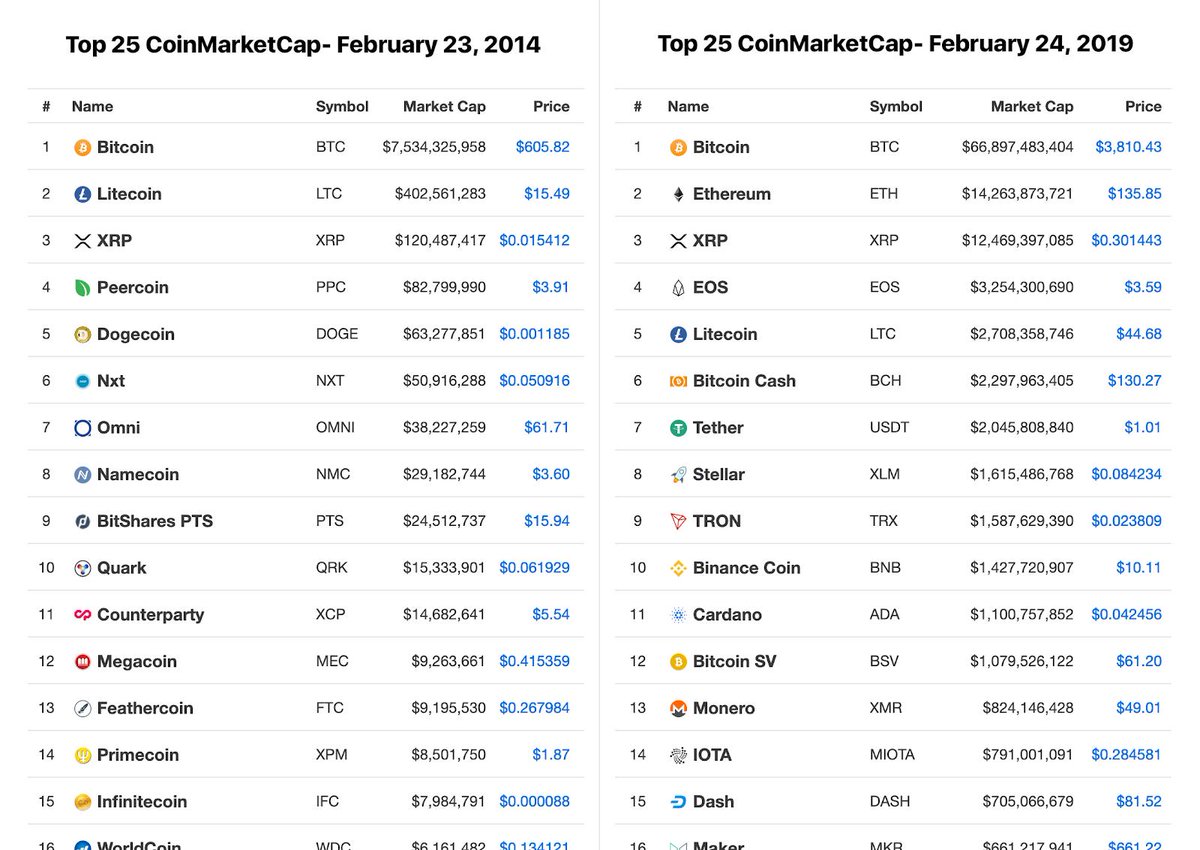Click the $81.52 Dash price
The image size is (1200, 850).
(1139, 802)
